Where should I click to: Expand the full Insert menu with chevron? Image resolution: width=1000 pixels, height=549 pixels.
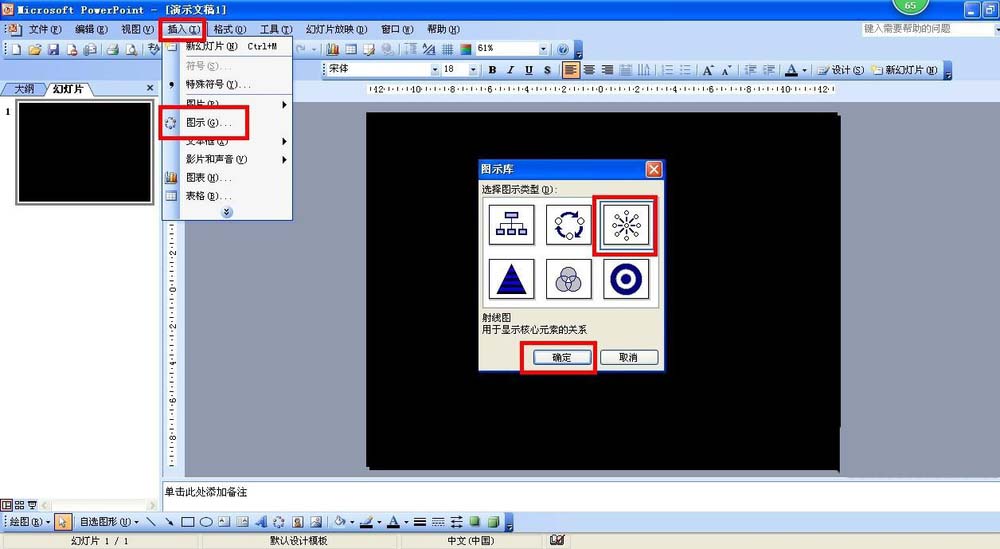coord(227,212)
